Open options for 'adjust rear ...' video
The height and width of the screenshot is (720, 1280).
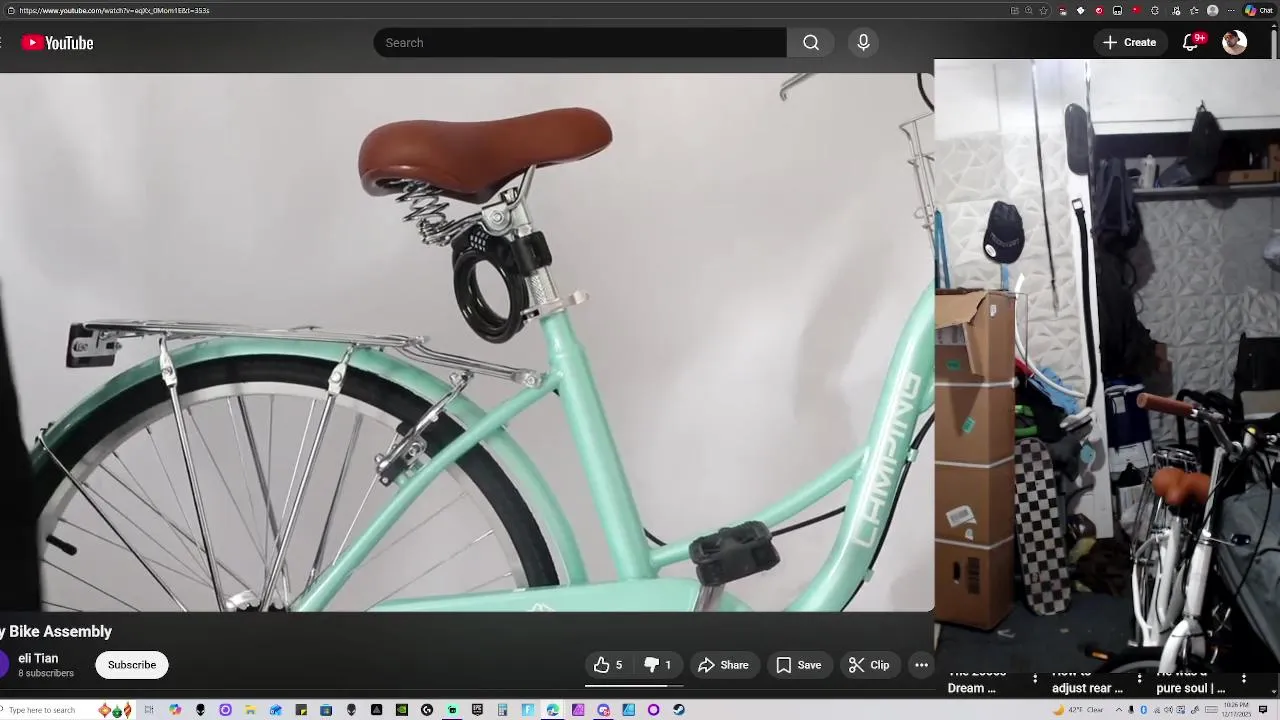pos(1139,679)
